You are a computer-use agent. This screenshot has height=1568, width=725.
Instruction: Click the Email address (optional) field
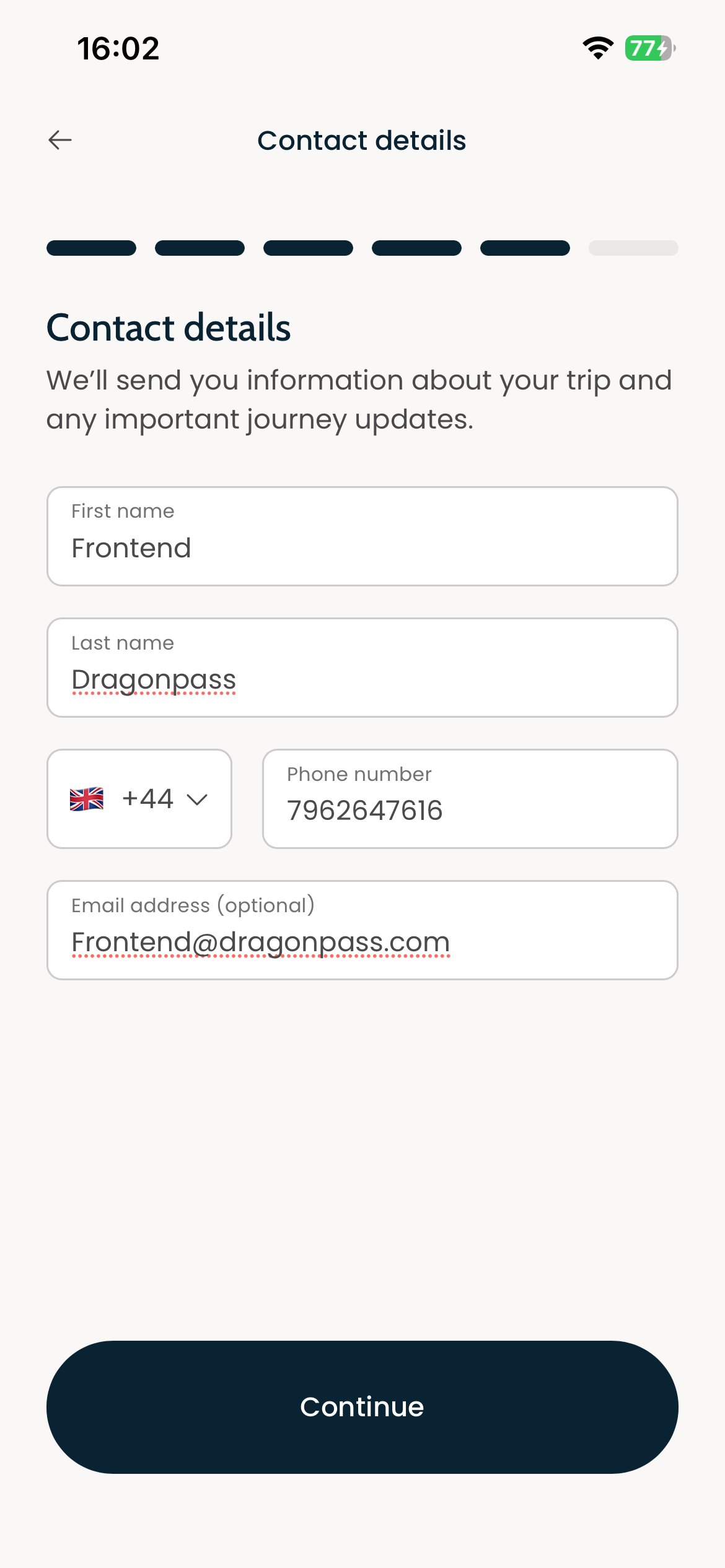tap(362, 930)
